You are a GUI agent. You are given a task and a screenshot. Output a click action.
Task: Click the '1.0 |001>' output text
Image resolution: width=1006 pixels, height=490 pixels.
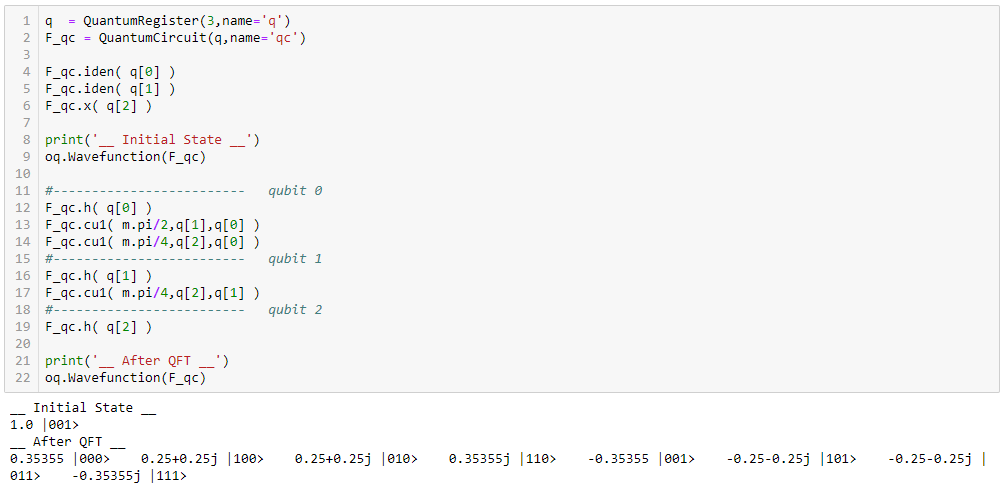[x=44, y=425]
